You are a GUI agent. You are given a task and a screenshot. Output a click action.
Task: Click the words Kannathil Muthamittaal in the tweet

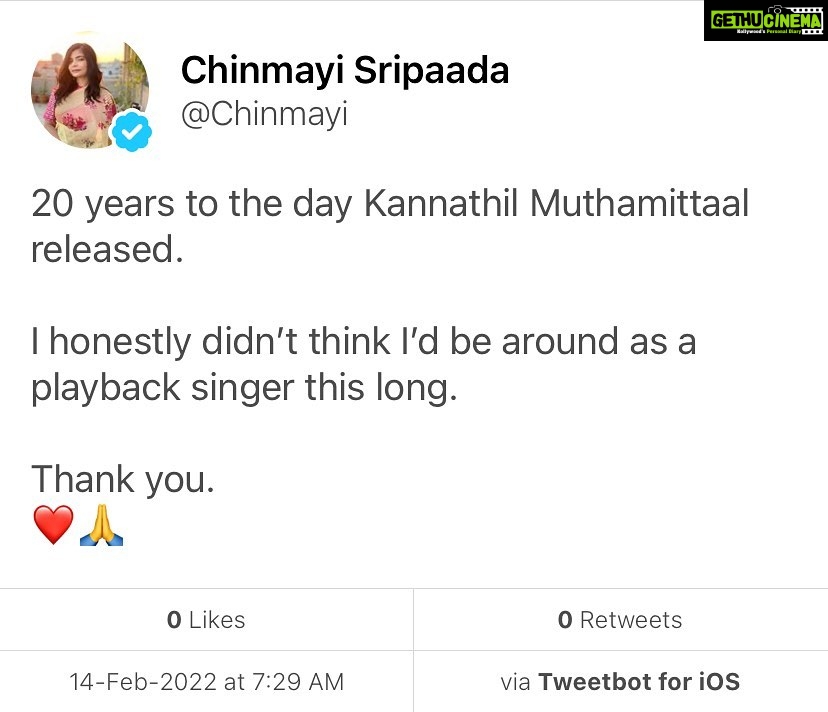coord(556,204)
